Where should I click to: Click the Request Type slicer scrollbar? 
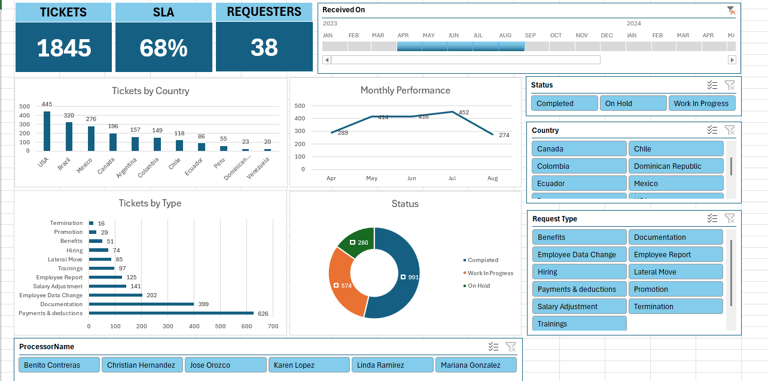(x=731, y=273)
